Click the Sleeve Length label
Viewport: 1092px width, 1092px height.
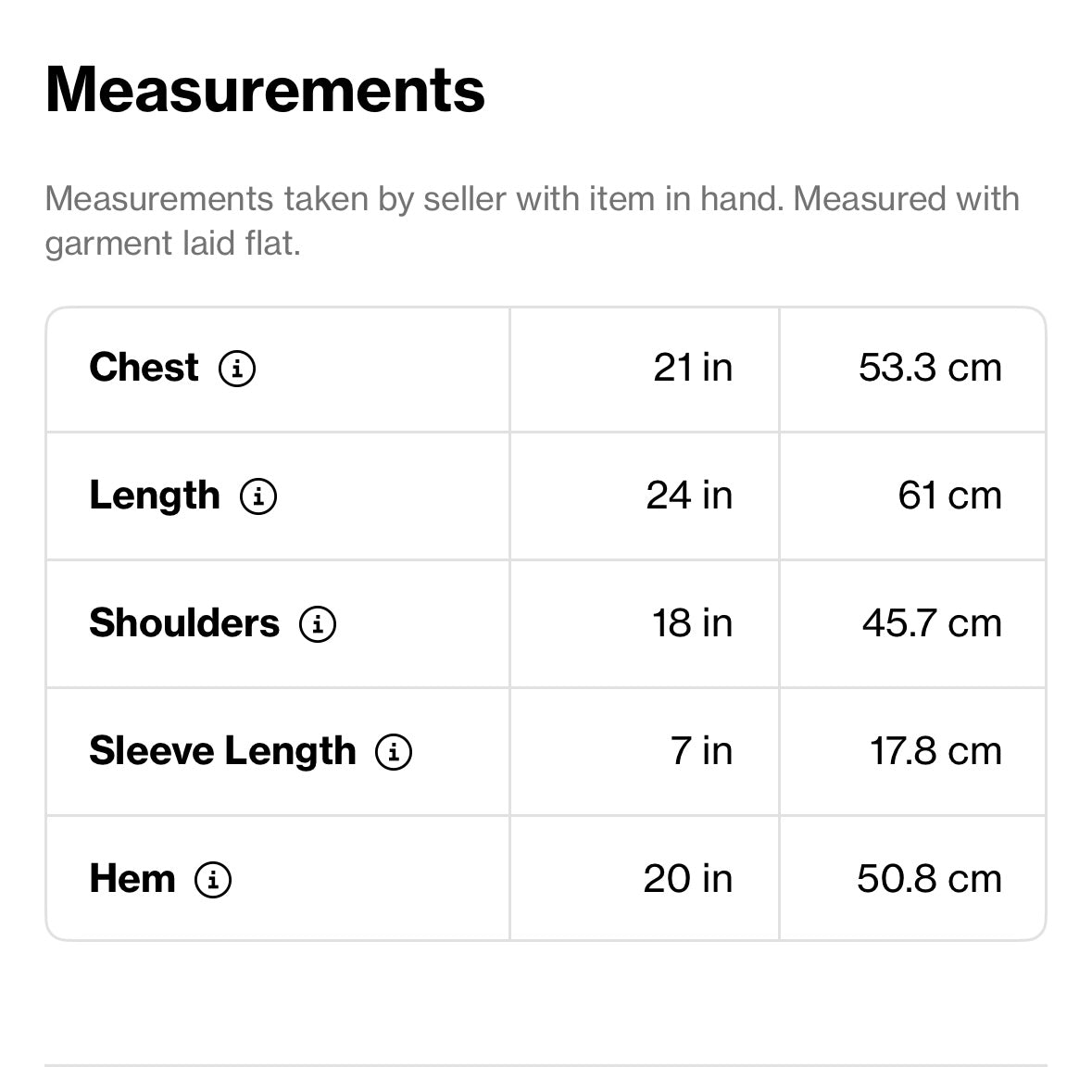[x=222, y=751]
